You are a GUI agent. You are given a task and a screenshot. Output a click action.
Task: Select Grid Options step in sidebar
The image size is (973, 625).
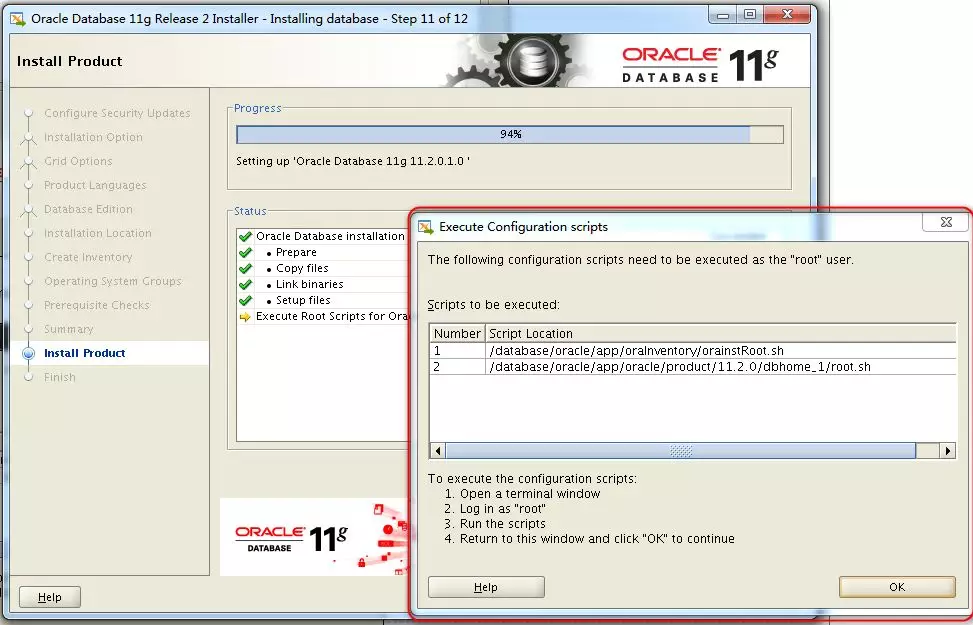pyautogui.click(x=78, y=161)
